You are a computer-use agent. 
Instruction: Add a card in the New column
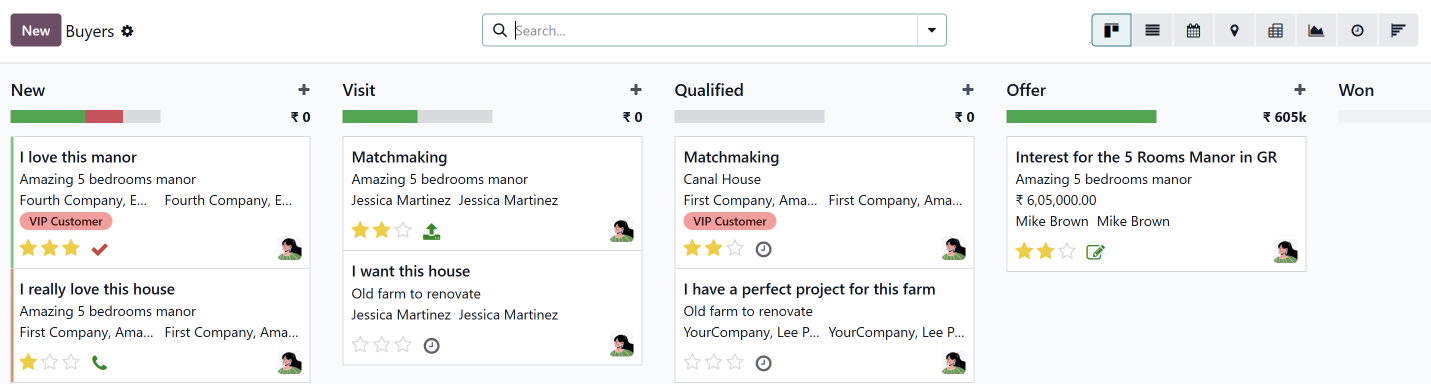coord(303,90)
